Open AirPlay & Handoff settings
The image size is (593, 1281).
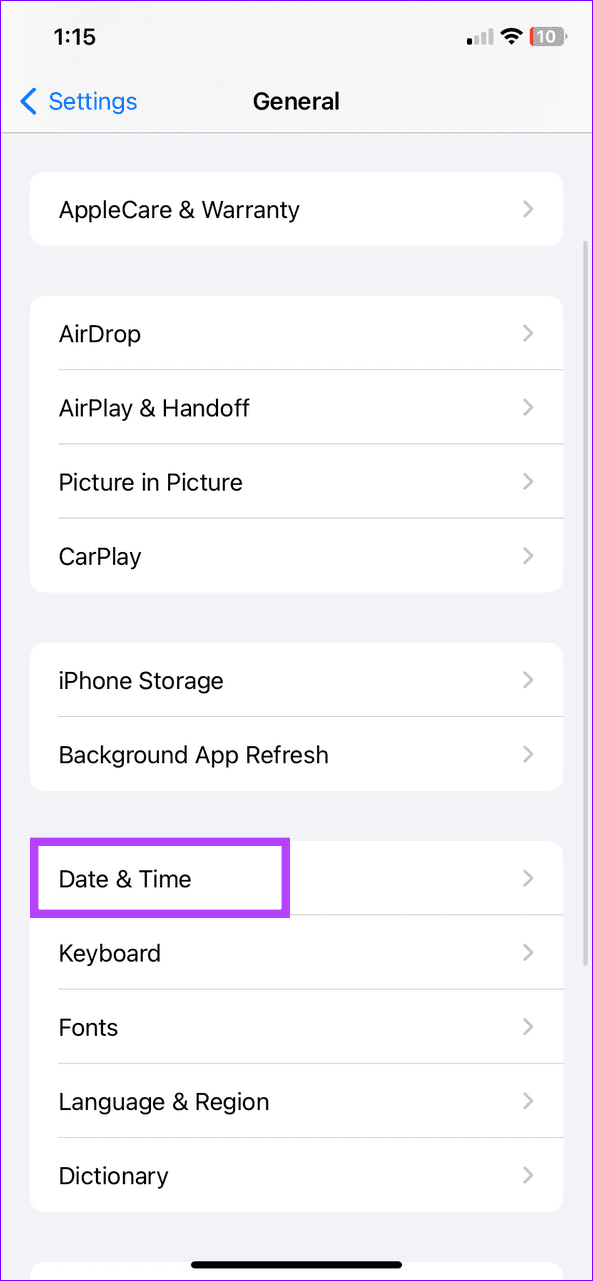pos(296,407)
